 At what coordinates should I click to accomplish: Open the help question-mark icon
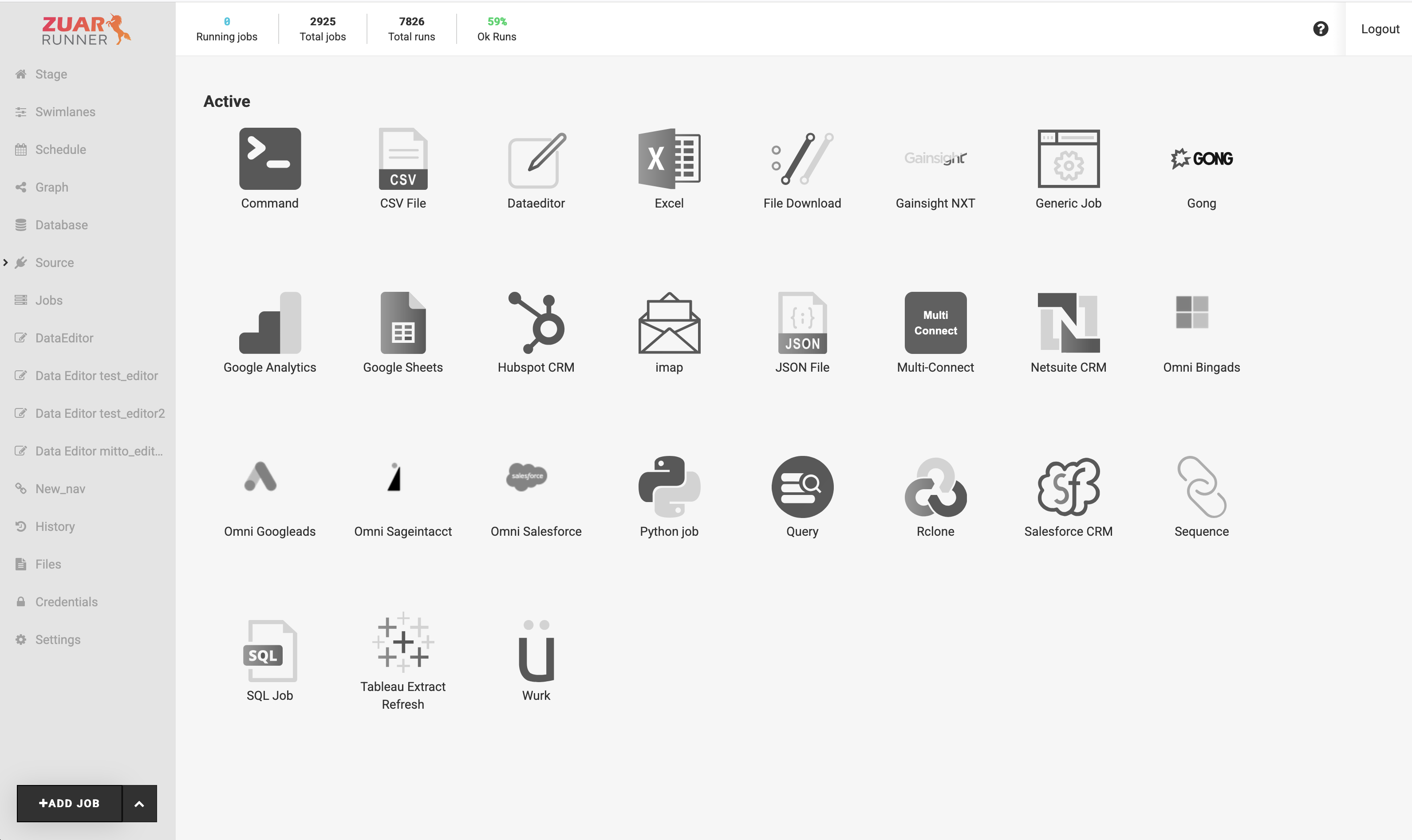1320,29
